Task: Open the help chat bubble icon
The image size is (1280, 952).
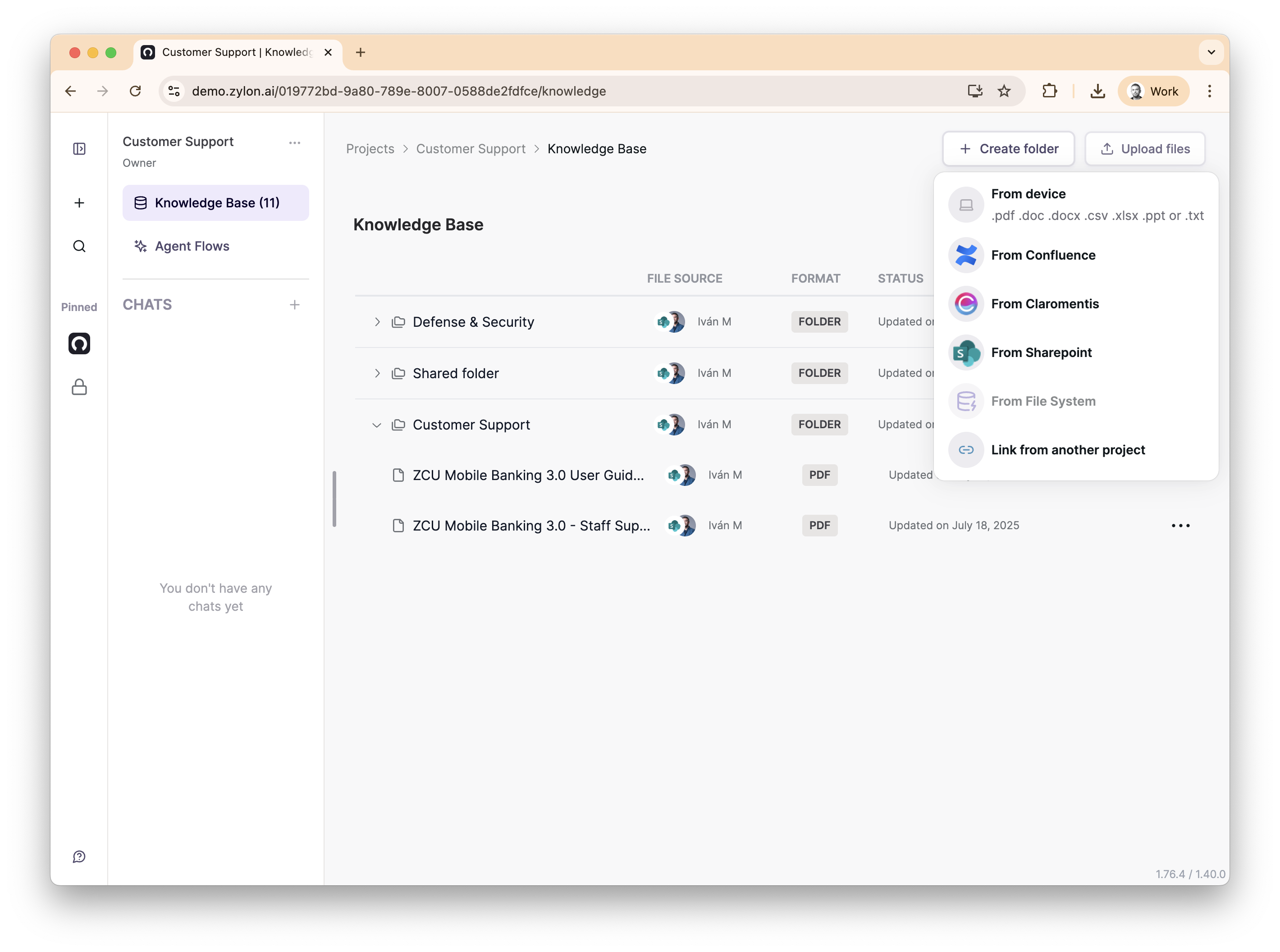Action: [79, 857]
